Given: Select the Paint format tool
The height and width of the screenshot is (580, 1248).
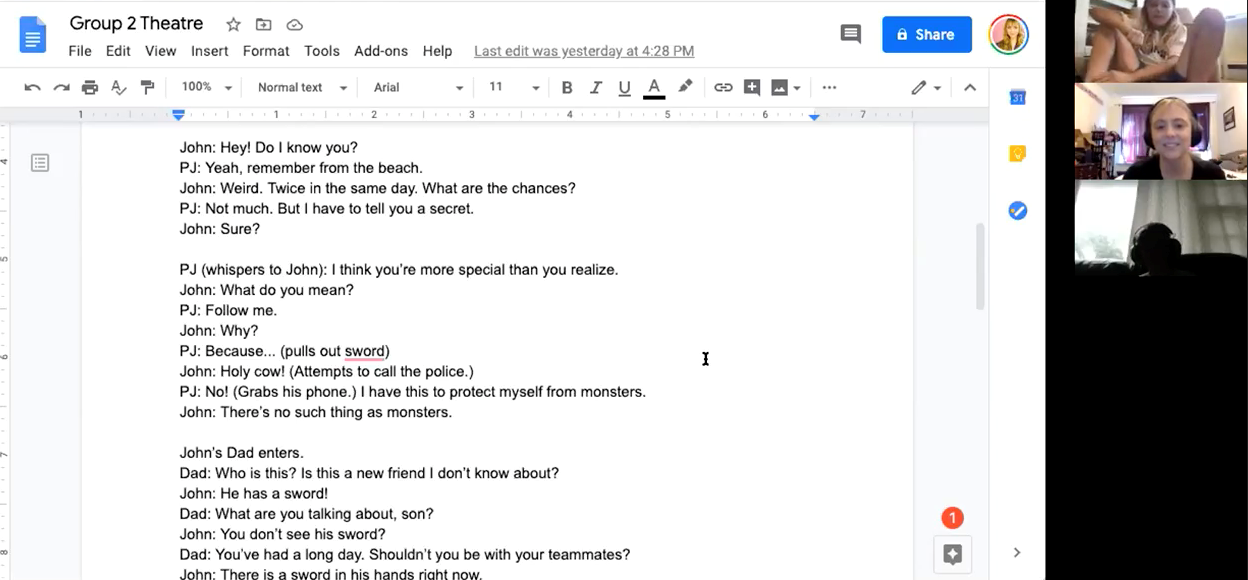Looking at the screenshot, I should [x=148, y=88].
